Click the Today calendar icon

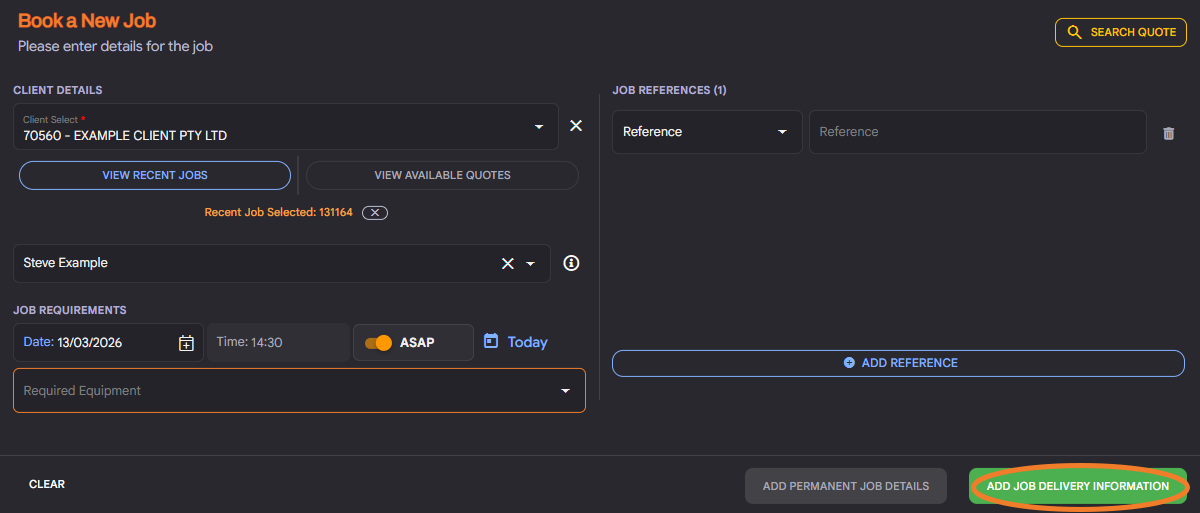[491, 341]
